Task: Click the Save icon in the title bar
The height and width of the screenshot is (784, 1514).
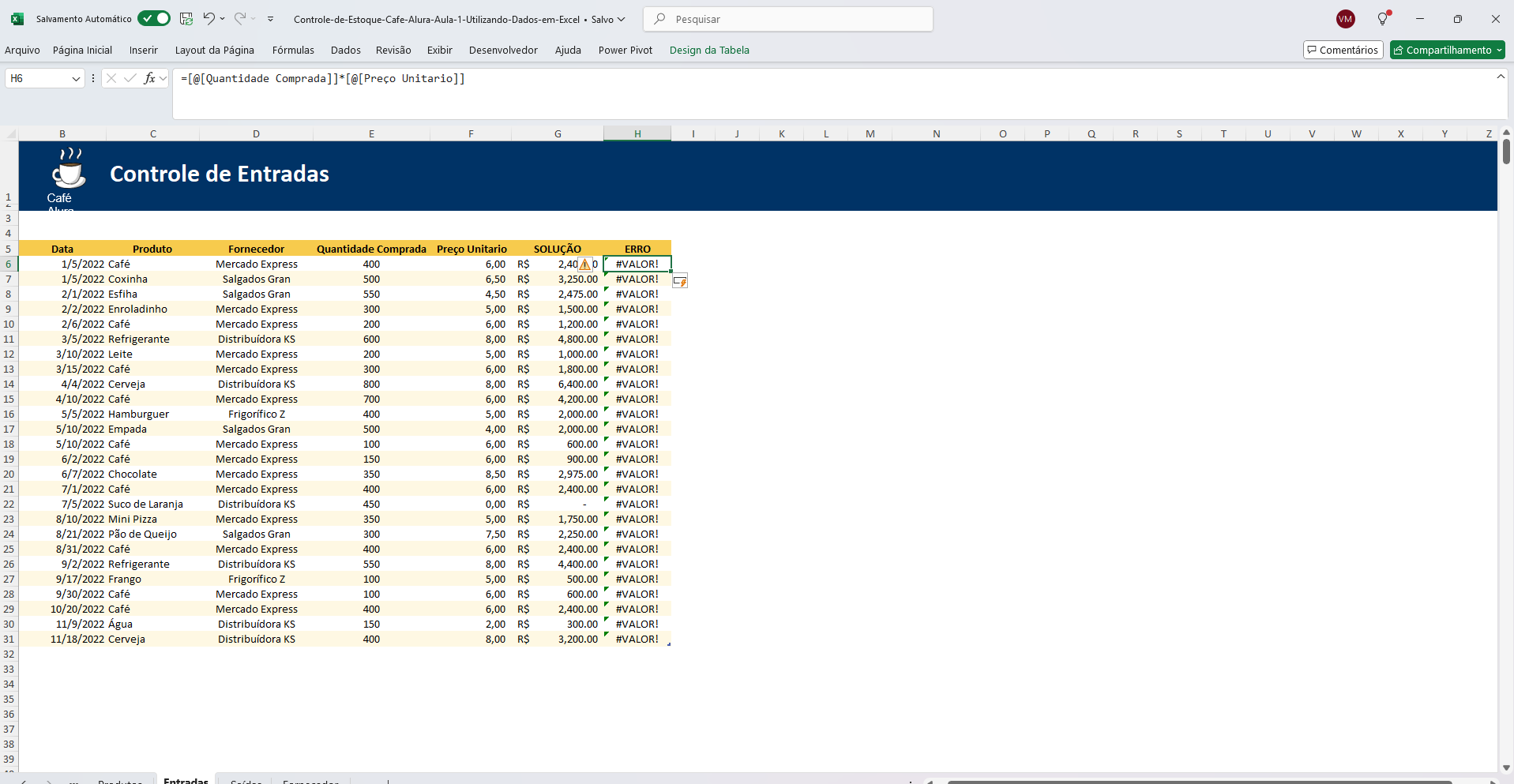Action: pos(186,19)
